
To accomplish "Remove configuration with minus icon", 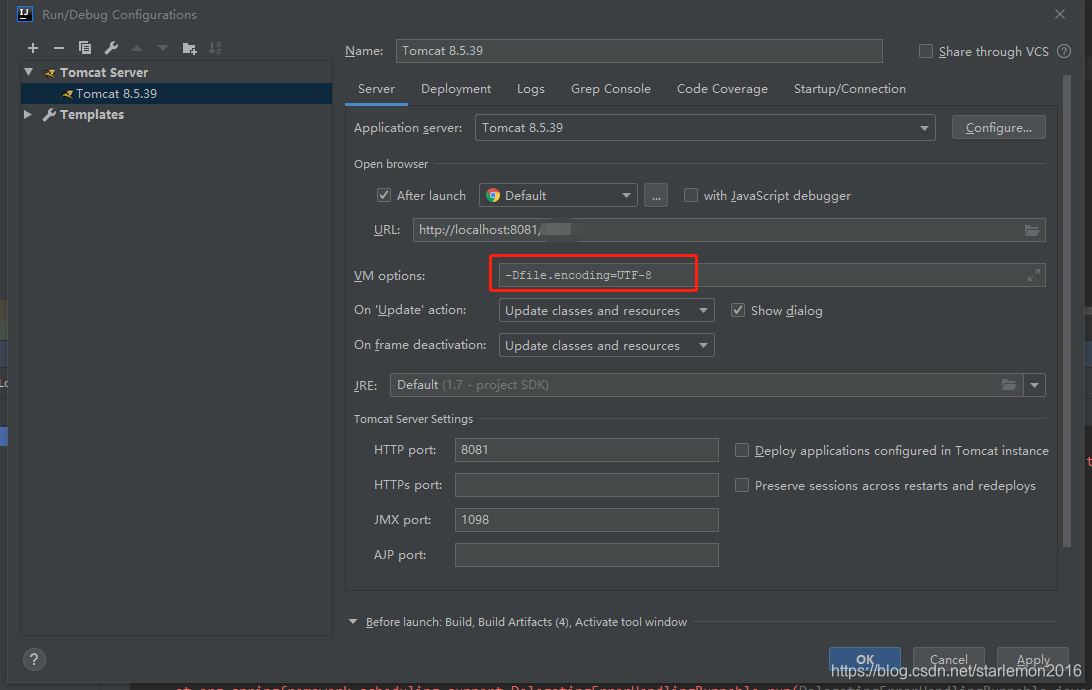I will pos(58,48).
